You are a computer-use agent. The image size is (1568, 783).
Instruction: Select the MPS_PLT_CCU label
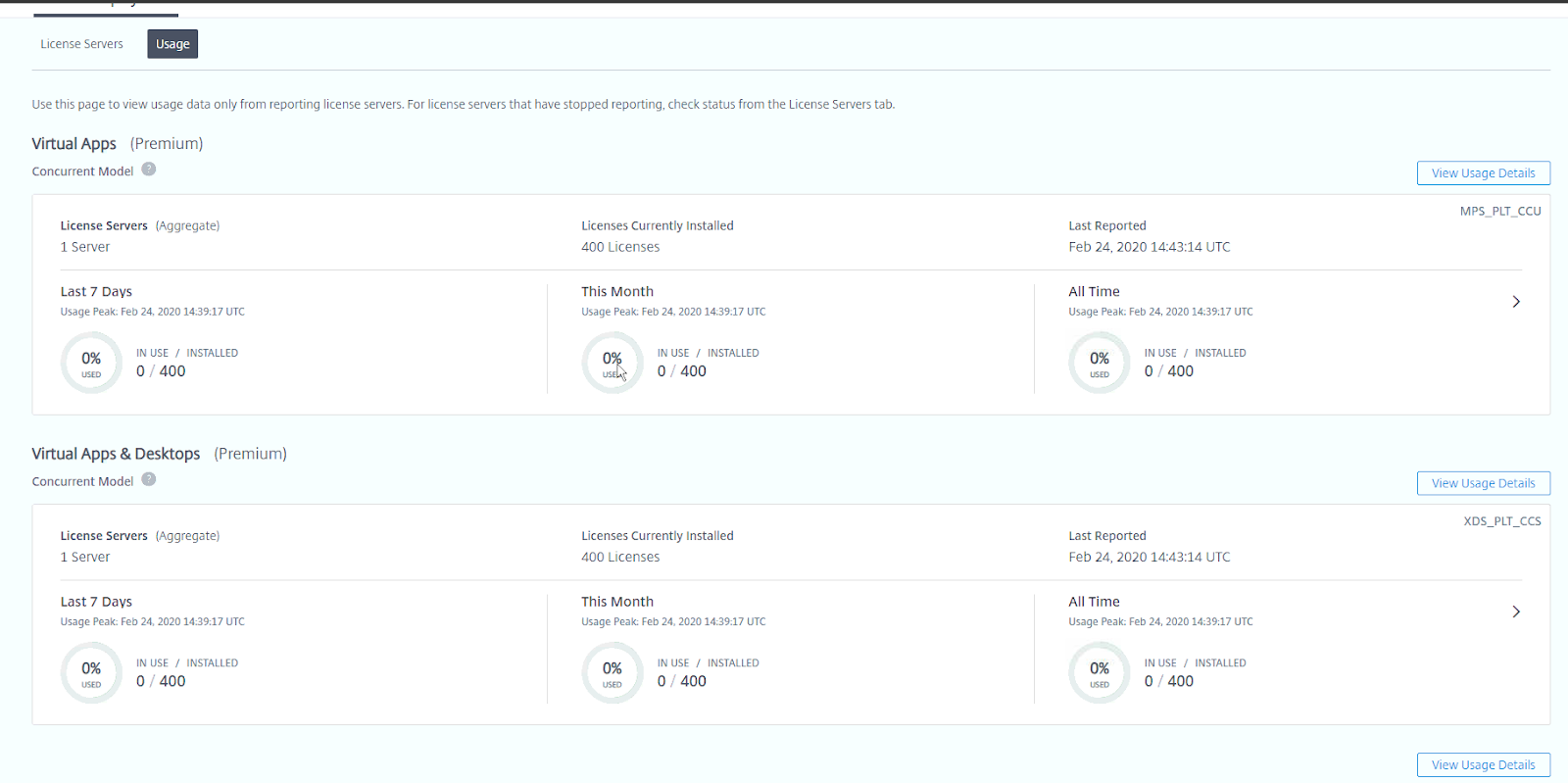coord(1500,211)
